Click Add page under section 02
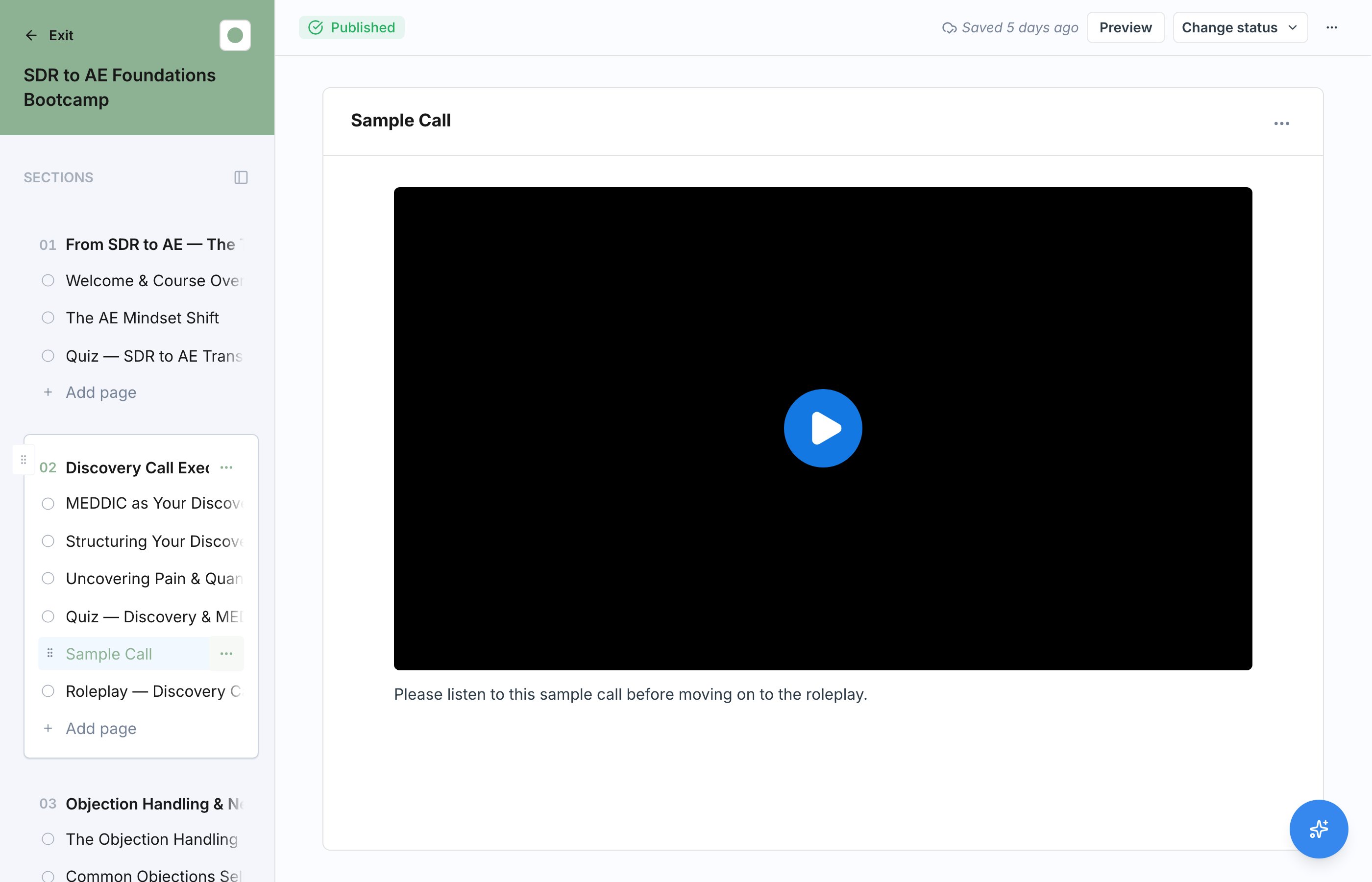Image resolution: width=1372 pixels, height=882 pixels. tap(101, 729)
